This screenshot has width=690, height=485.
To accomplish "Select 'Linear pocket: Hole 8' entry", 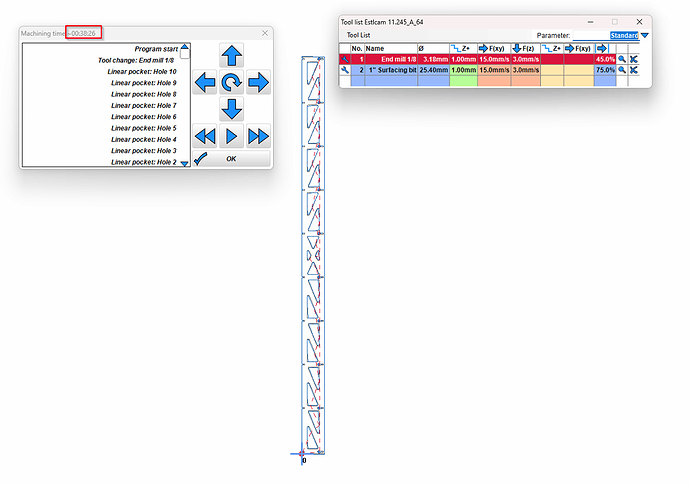I will point(143,94).
